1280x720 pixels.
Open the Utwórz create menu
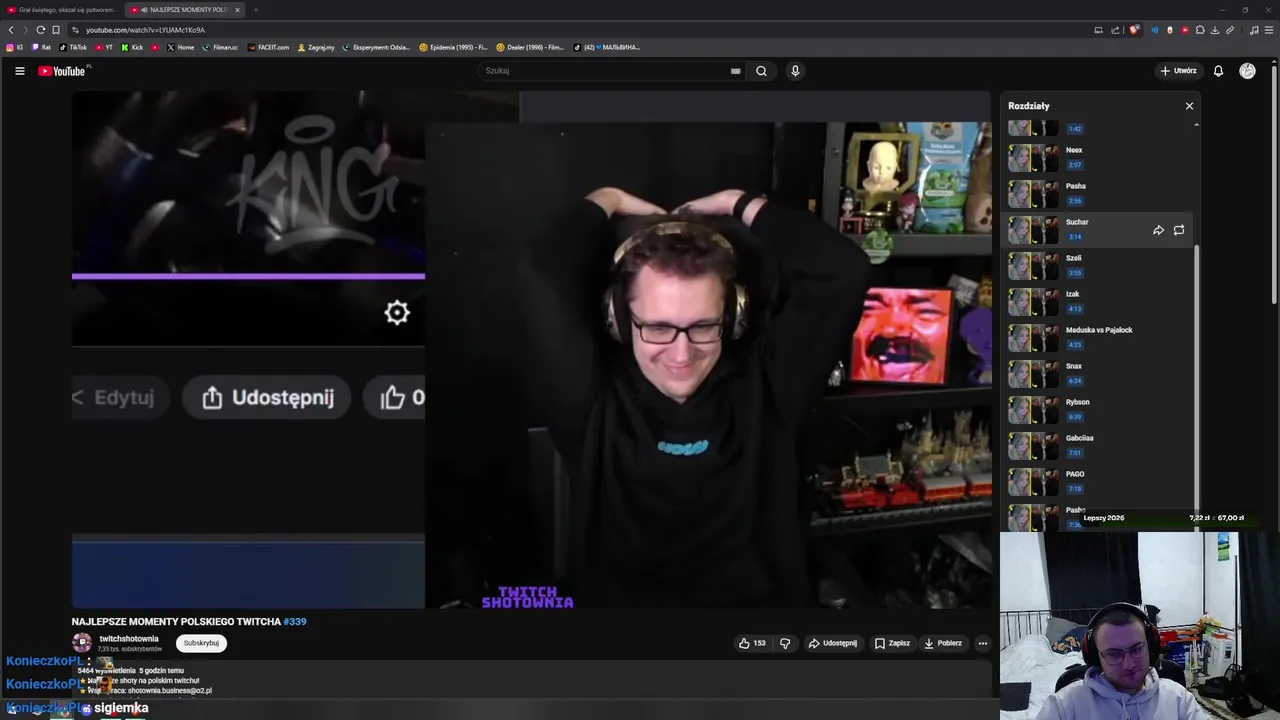pos(1178,71)
